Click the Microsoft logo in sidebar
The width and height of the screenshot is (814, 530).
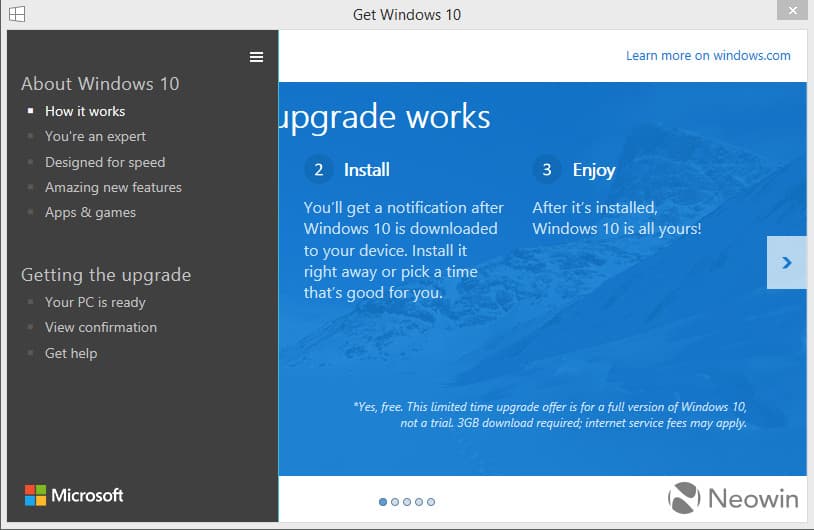[x=74, y=495]
